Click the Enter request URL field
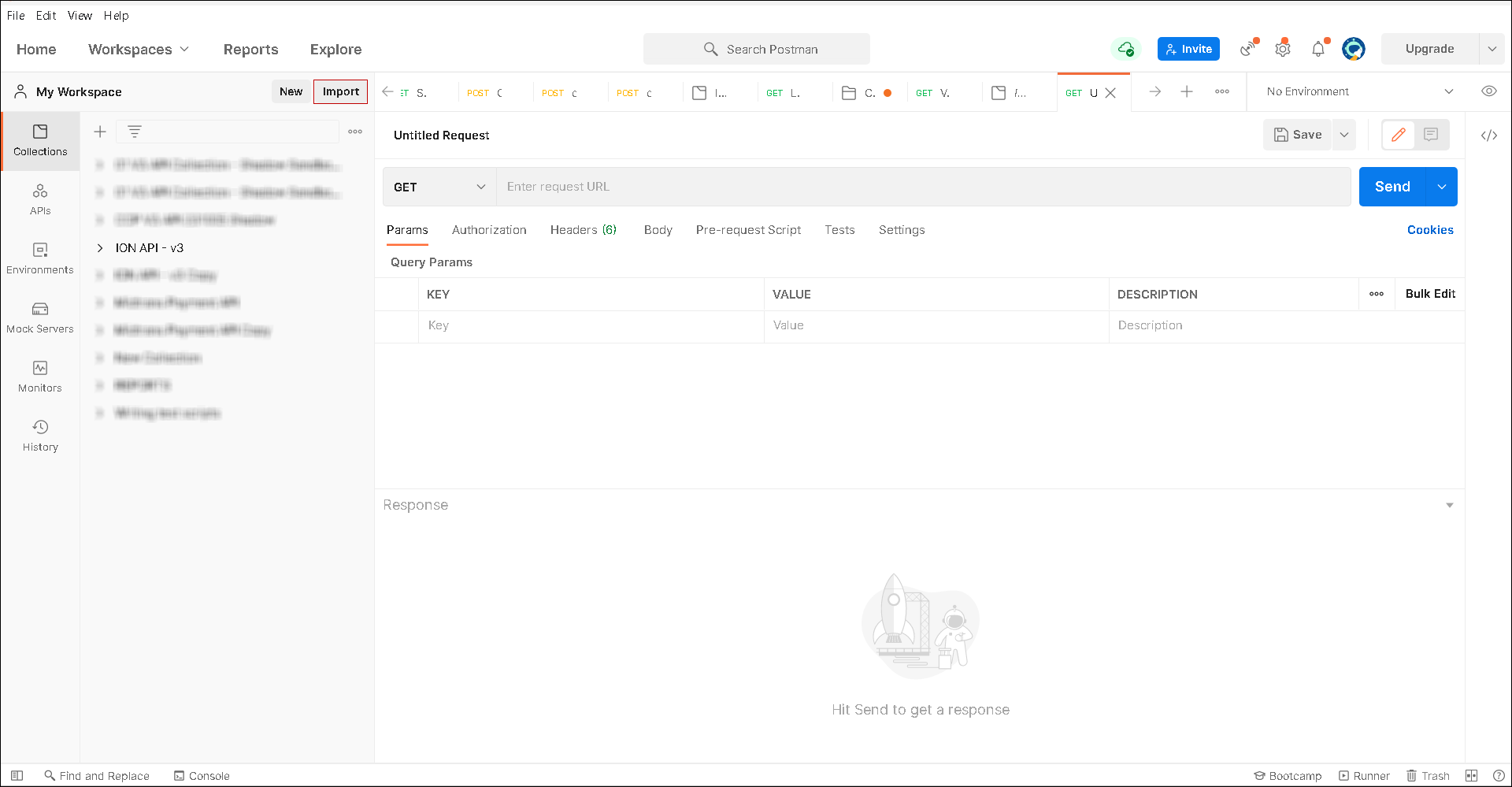Viewport: 1512px width, 787px height. [921, 187]
